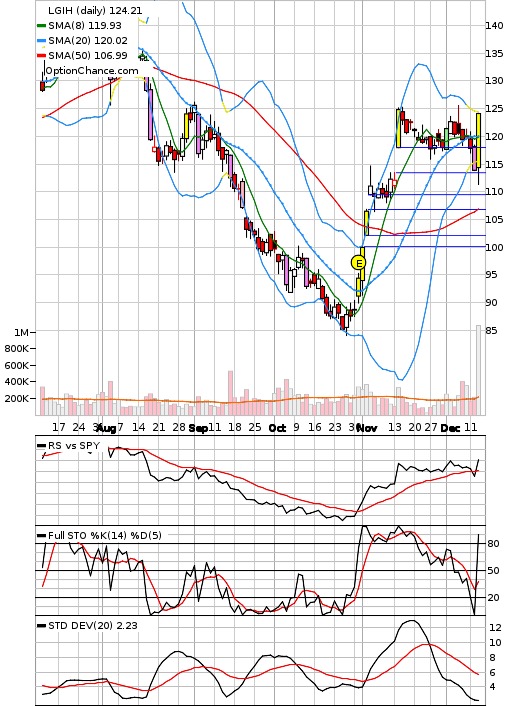526x706 pixels.
Task: Click the 130 price axis label
Action: point(494,81)
